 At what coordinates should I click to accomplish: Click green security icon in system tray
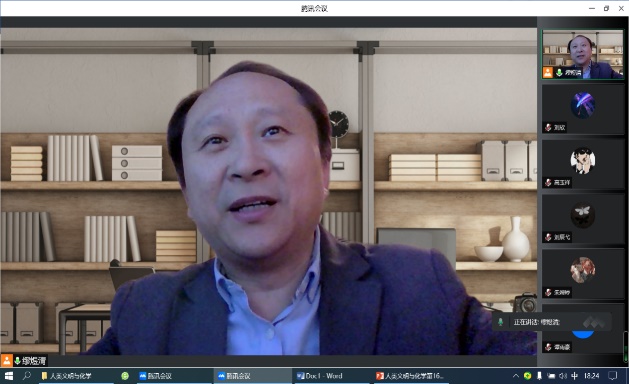point(528,376)
